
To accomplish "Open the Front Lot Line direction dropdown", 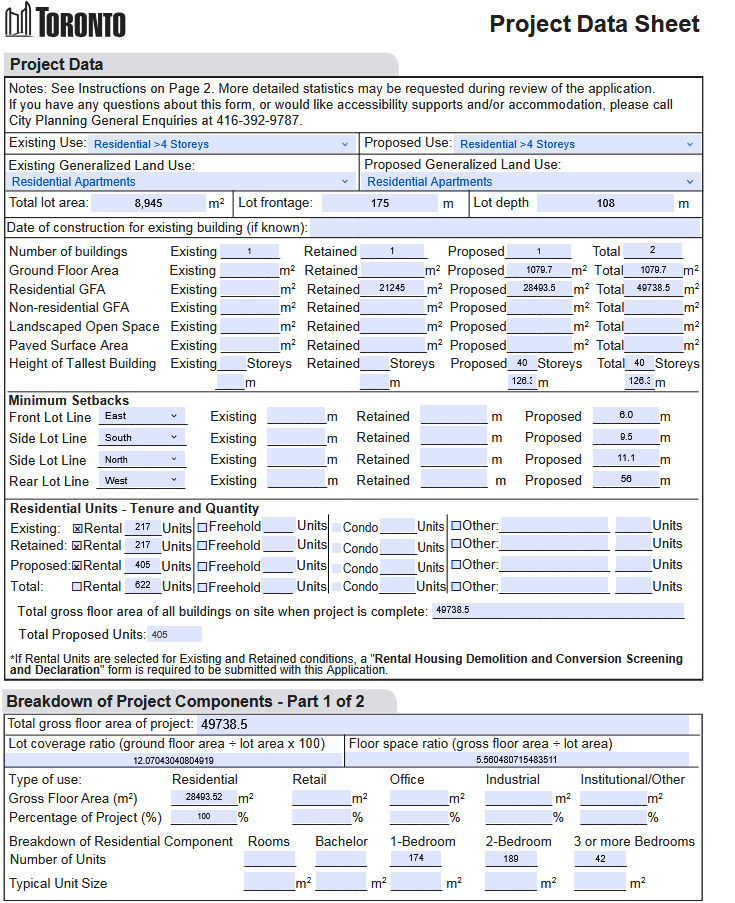I will pos(143,416).
